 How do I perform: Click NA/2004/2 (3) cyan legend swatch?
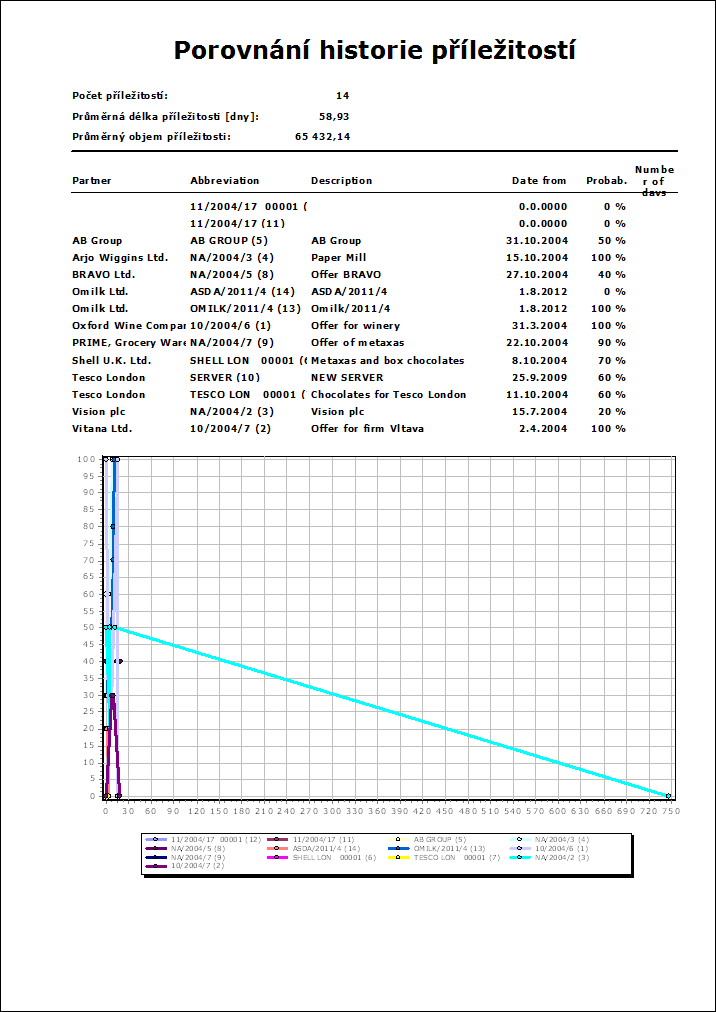click(x=521, y=857)
